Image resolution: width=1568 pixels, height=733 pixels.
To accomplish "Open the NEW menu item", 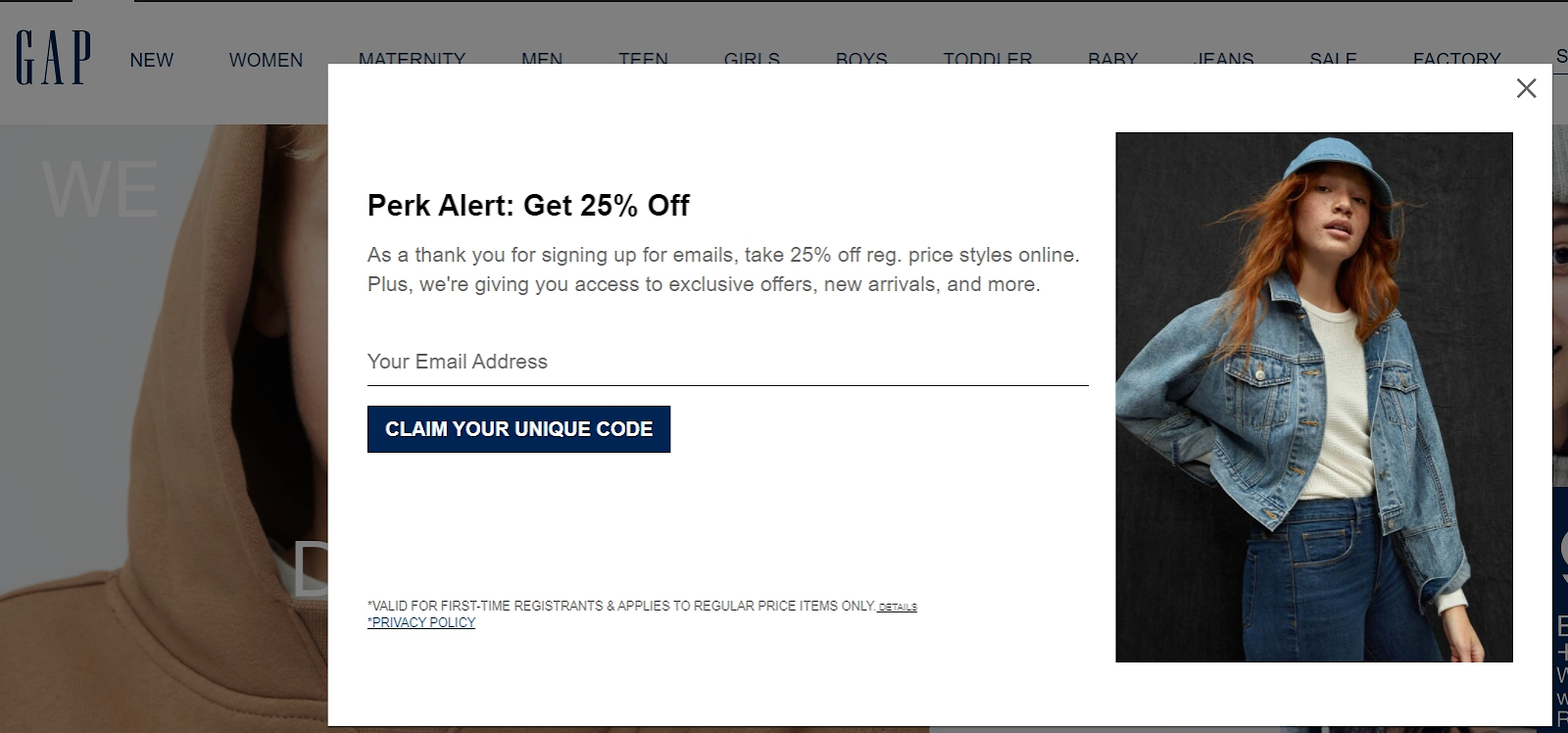I will (151, 60).
